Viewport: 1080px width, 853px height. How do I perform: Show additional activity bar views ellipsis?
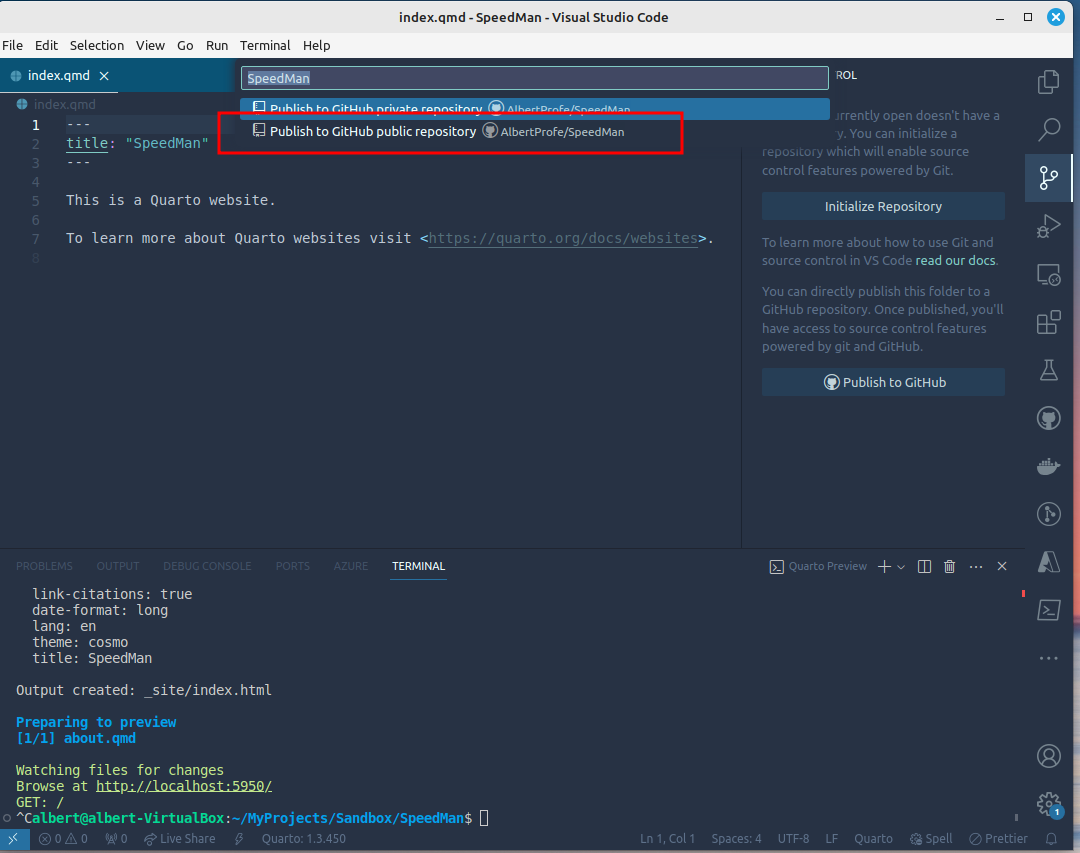pos(1048,658)
